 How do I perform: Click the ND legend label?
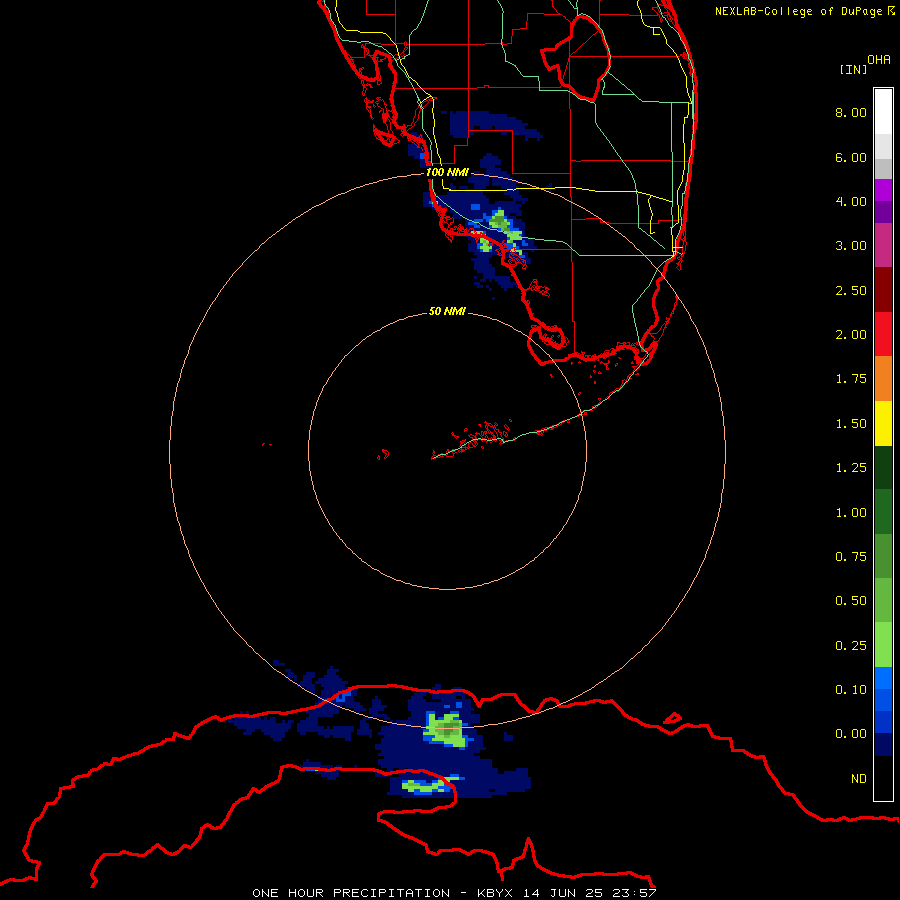pos(859,779)
